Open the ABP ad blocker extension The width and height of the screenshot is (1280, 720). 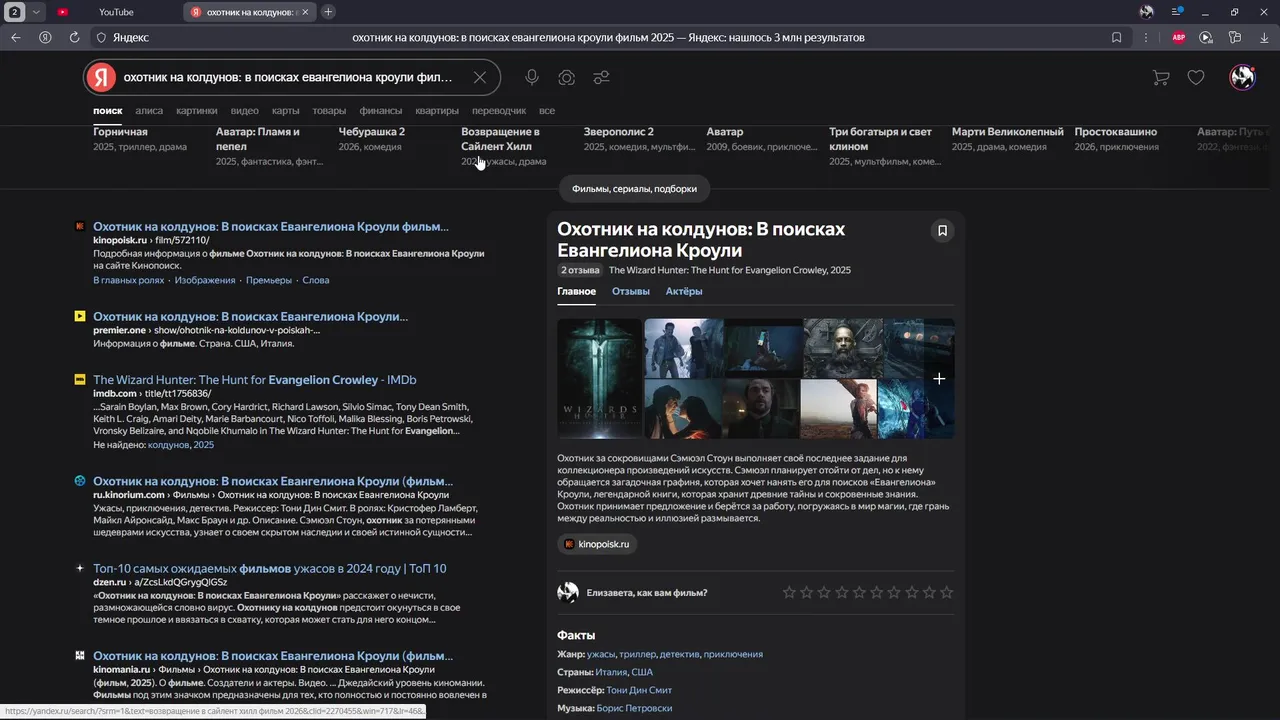1178,37
